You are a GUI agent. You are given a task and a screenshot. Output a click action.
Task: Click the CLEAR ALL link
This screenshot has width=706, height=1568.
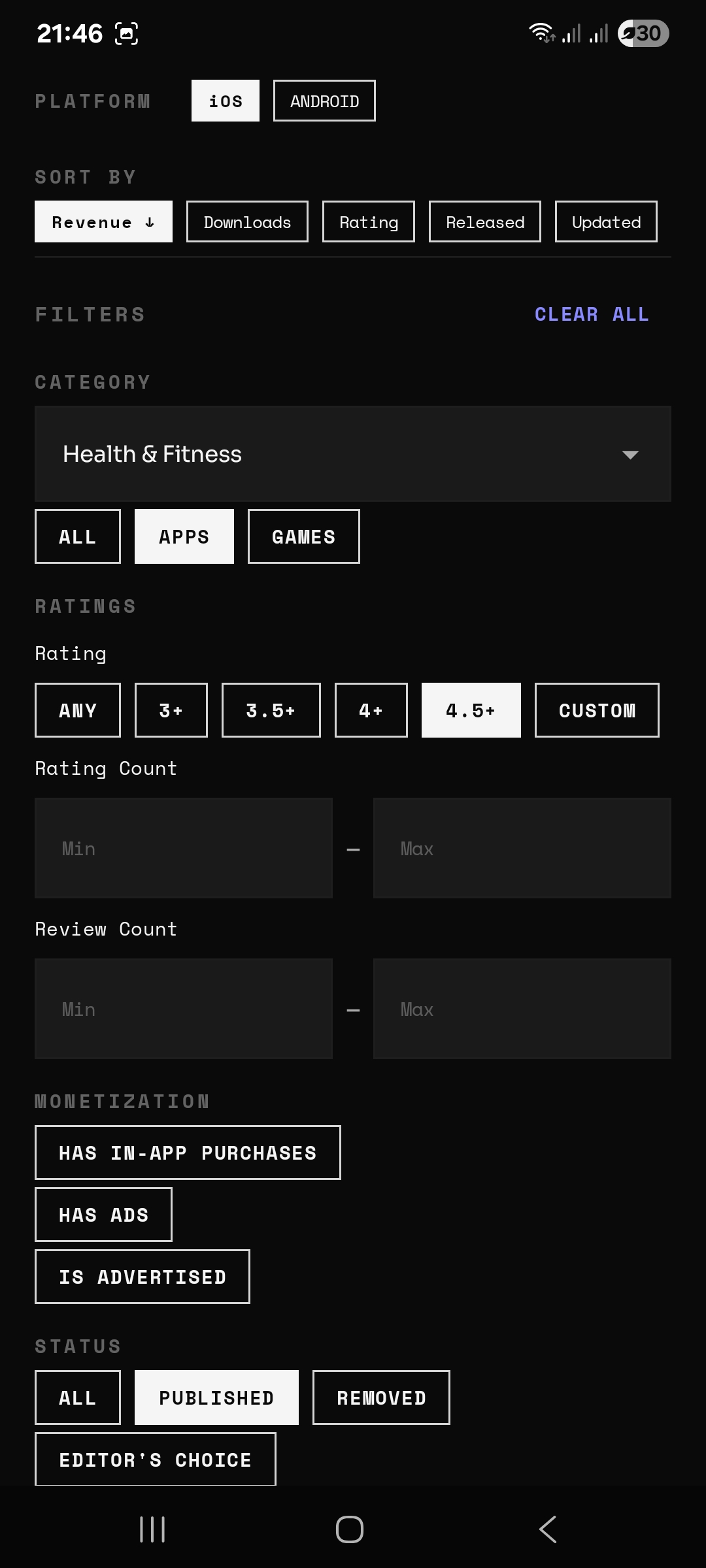591,314
